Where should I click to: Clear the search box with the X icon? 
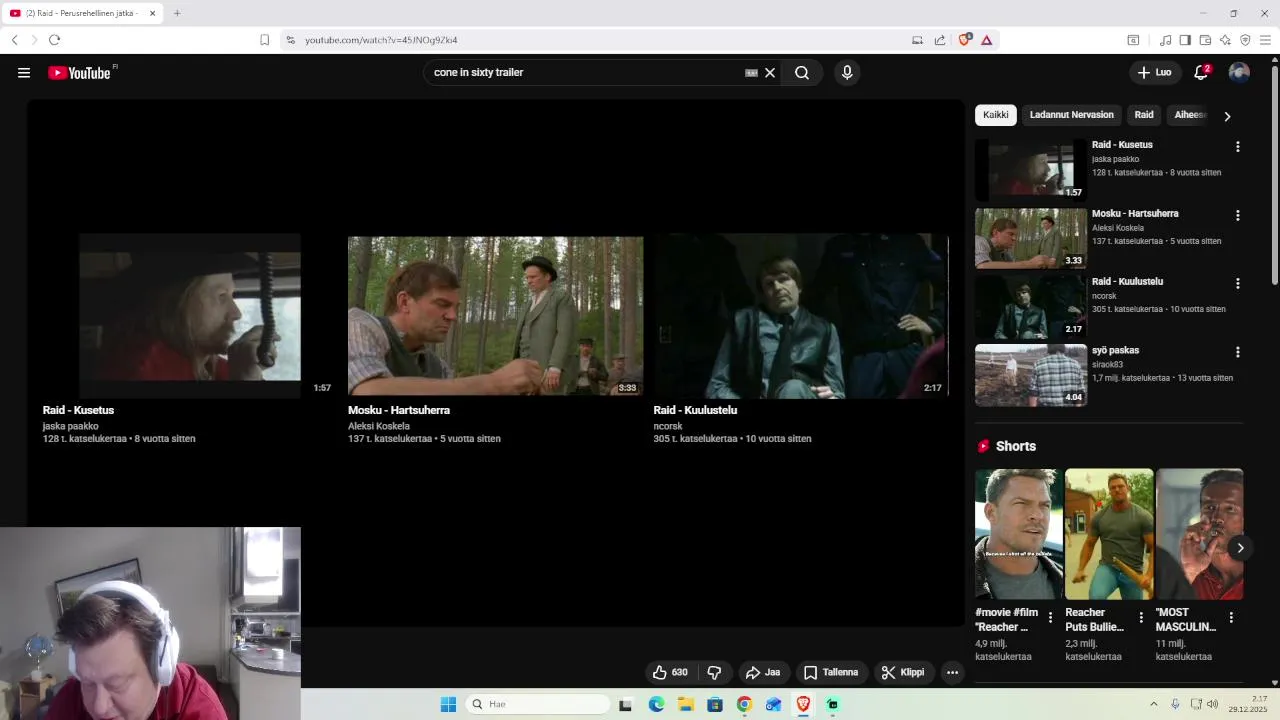point(770,72)
